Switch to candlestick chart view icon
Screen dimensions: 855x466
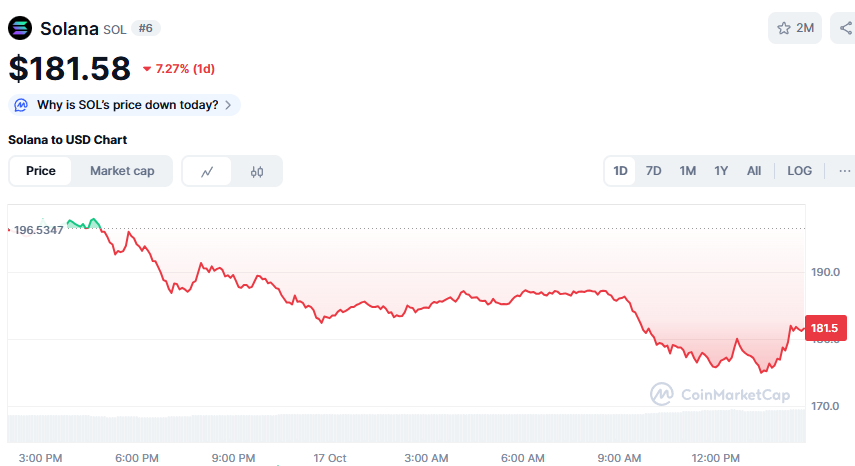257,171
